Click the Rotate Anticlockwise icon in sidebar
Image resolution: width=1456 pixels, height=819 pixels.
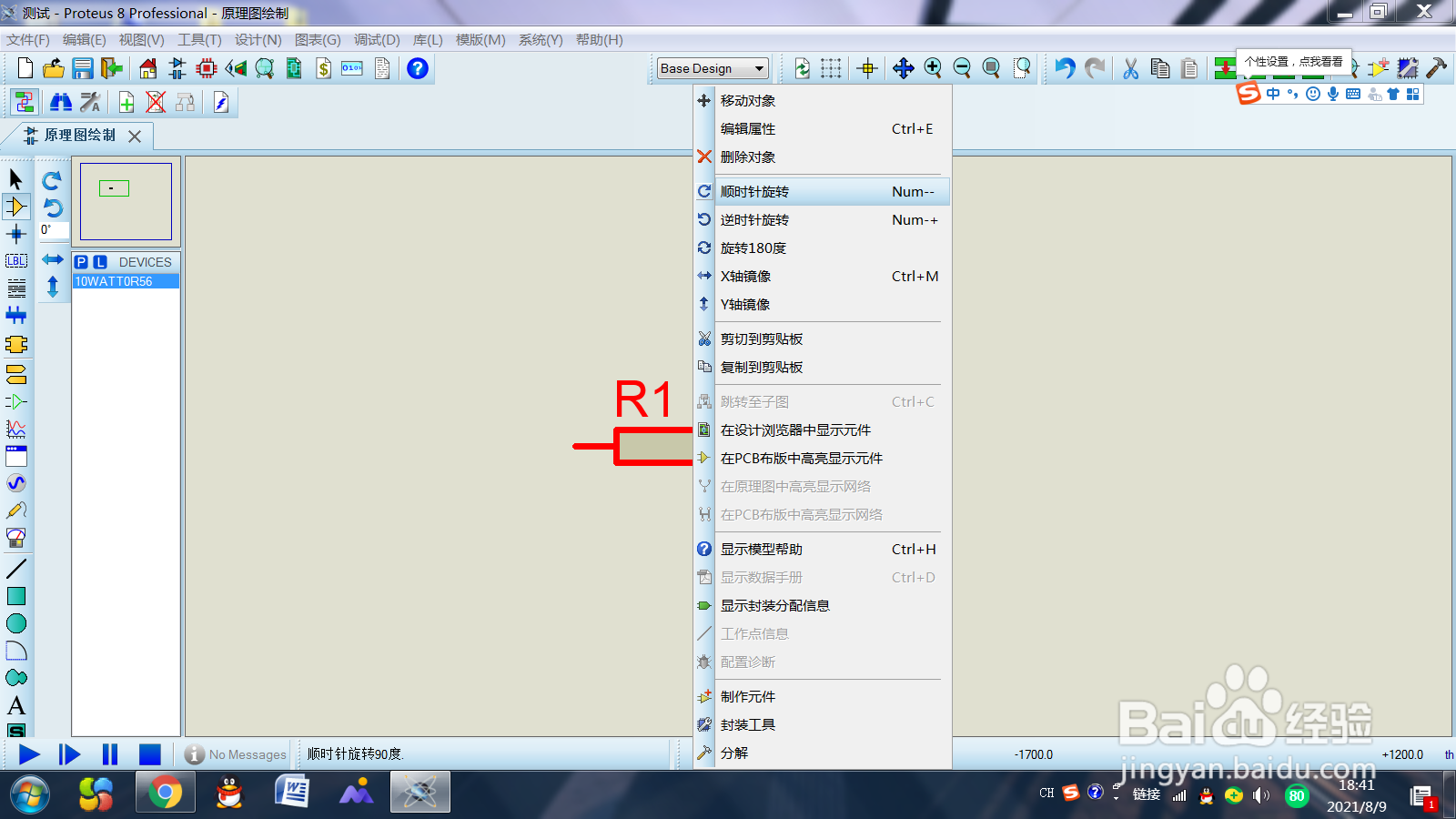click(x=52, y=207)
